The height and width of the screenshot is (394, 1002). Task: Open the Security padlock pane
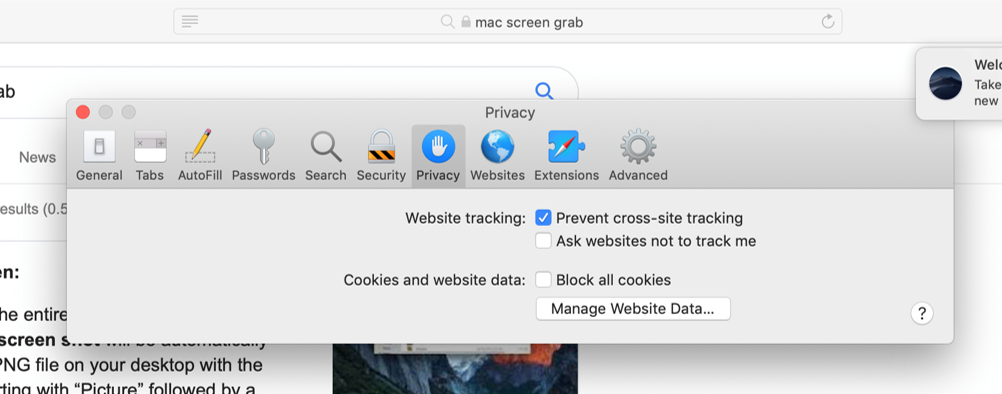click(x=381, y=156)
